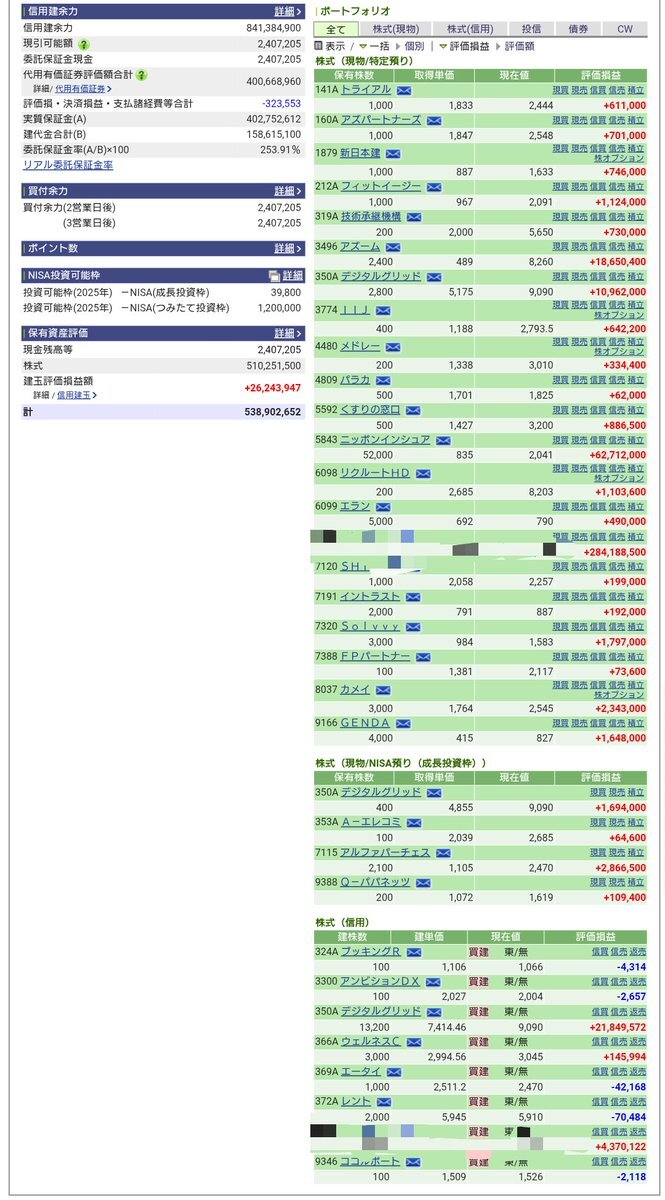Open the ブッキングR margin stock link

(x=371, y=952)
